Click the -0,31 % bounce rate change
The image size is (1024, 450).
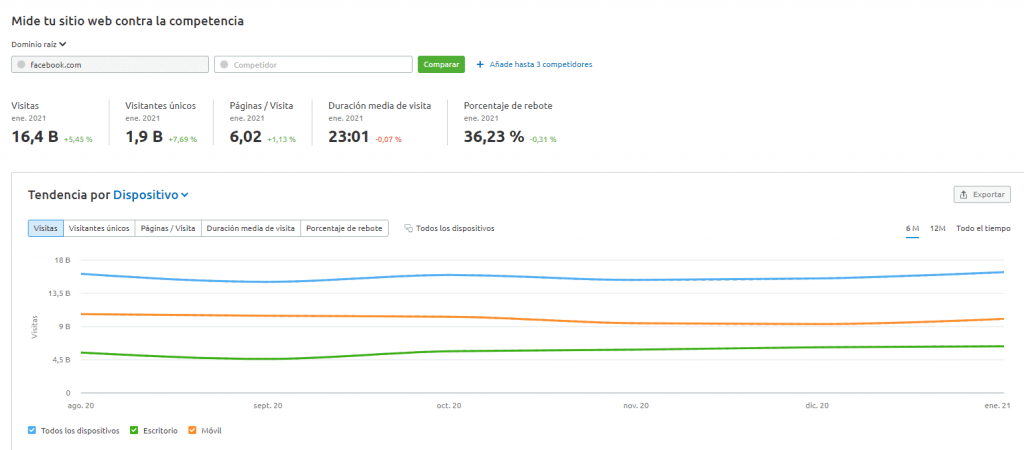543,140
